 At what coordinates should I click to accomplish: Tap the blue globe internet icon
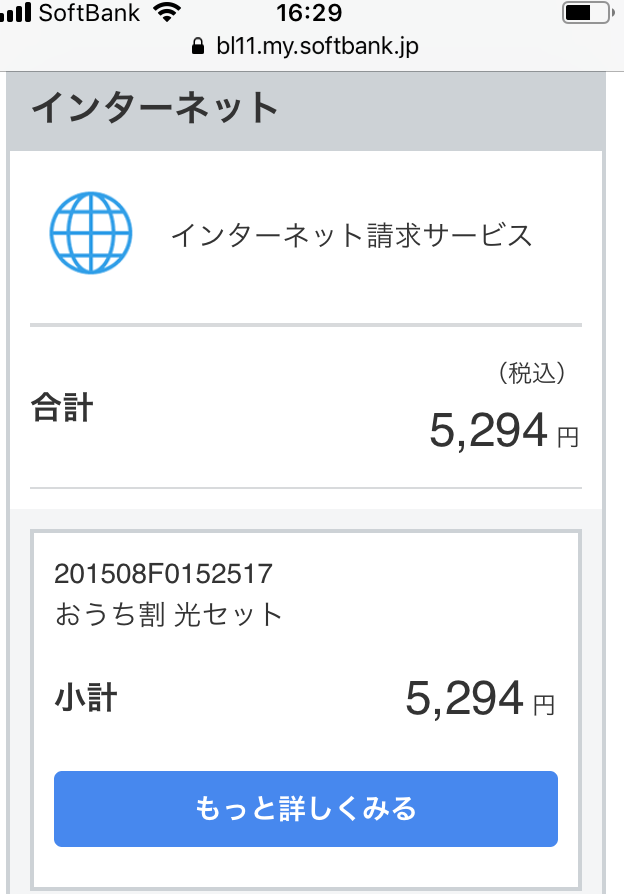[x=91, y=233]
